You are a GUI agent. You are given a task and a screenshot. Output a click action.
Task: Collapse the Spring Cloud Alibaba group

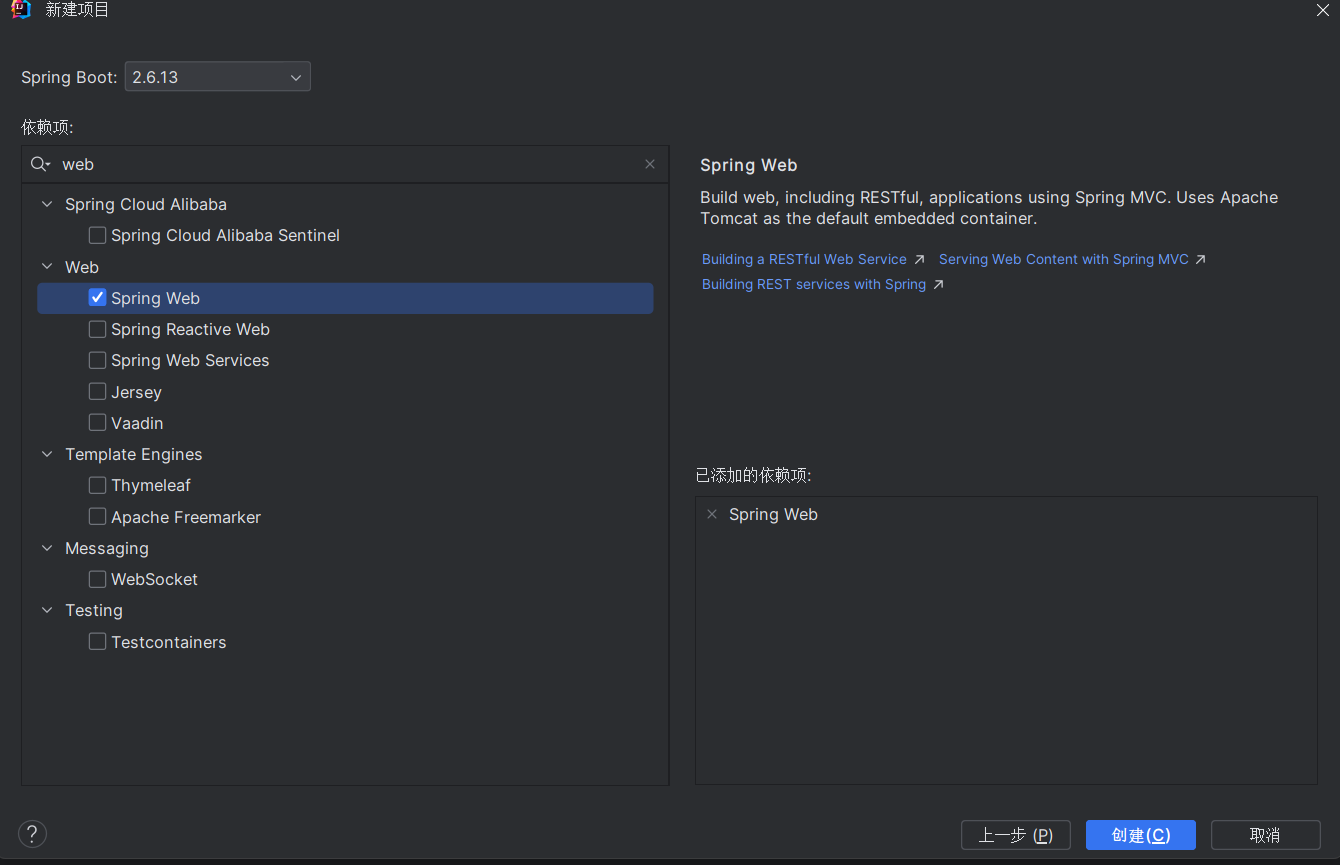coord(47,204)
